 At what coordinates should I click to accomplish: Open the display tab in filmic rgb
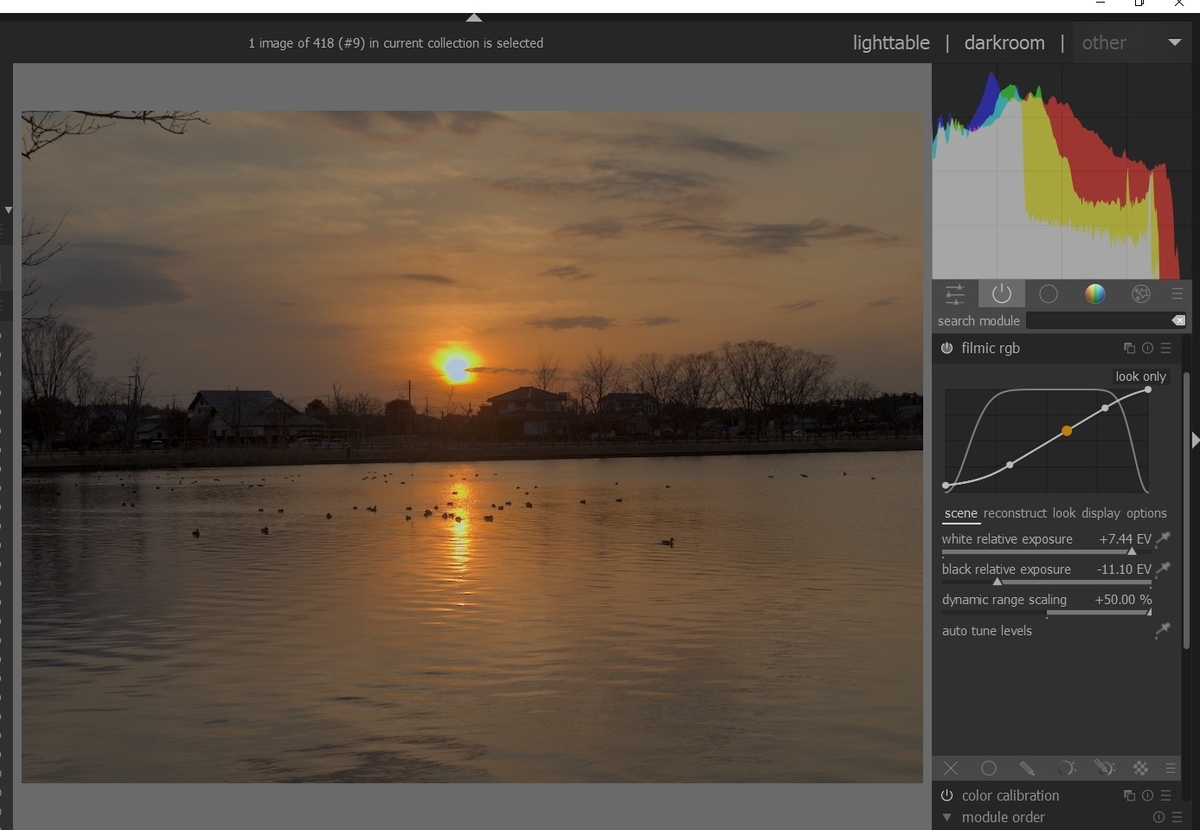(x=1101, y=513)
